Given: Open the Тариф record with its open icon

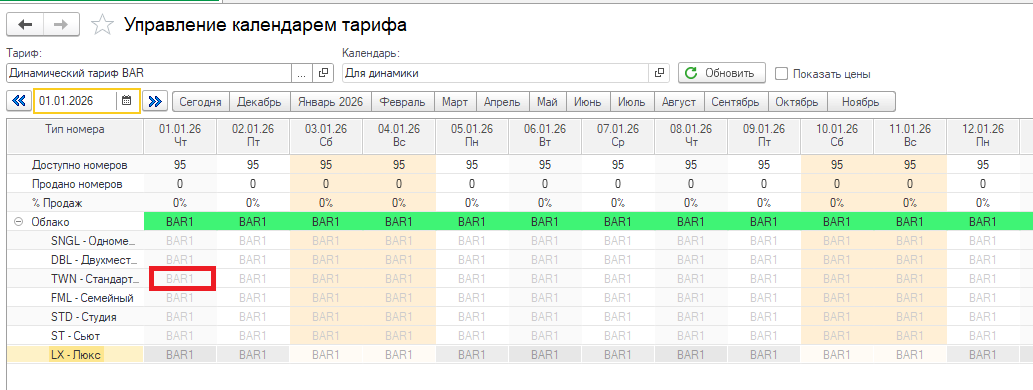Looking at the screenshot, I should 323,73.
